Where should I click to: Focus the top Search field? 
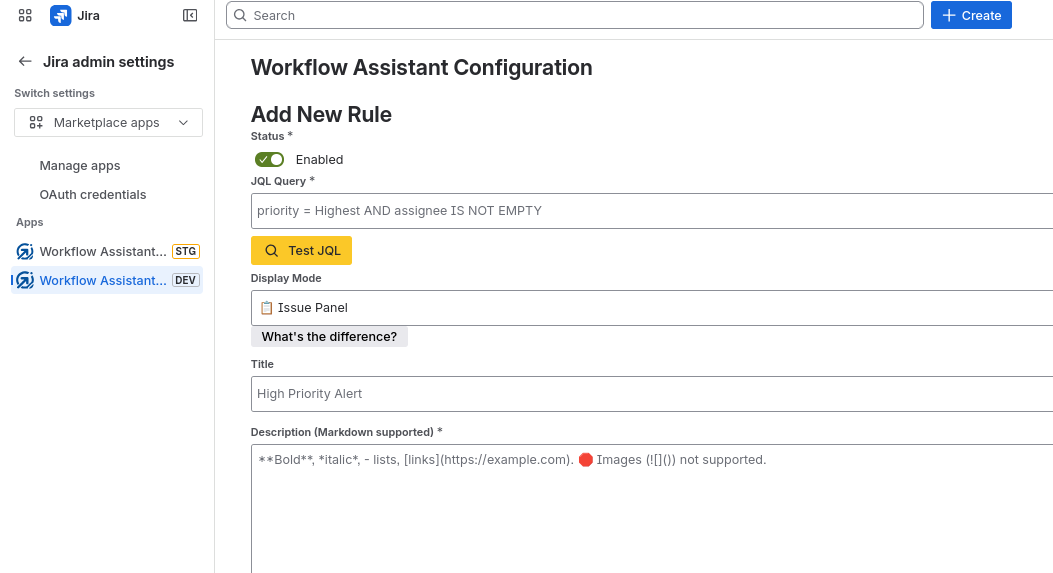point(575,15)
